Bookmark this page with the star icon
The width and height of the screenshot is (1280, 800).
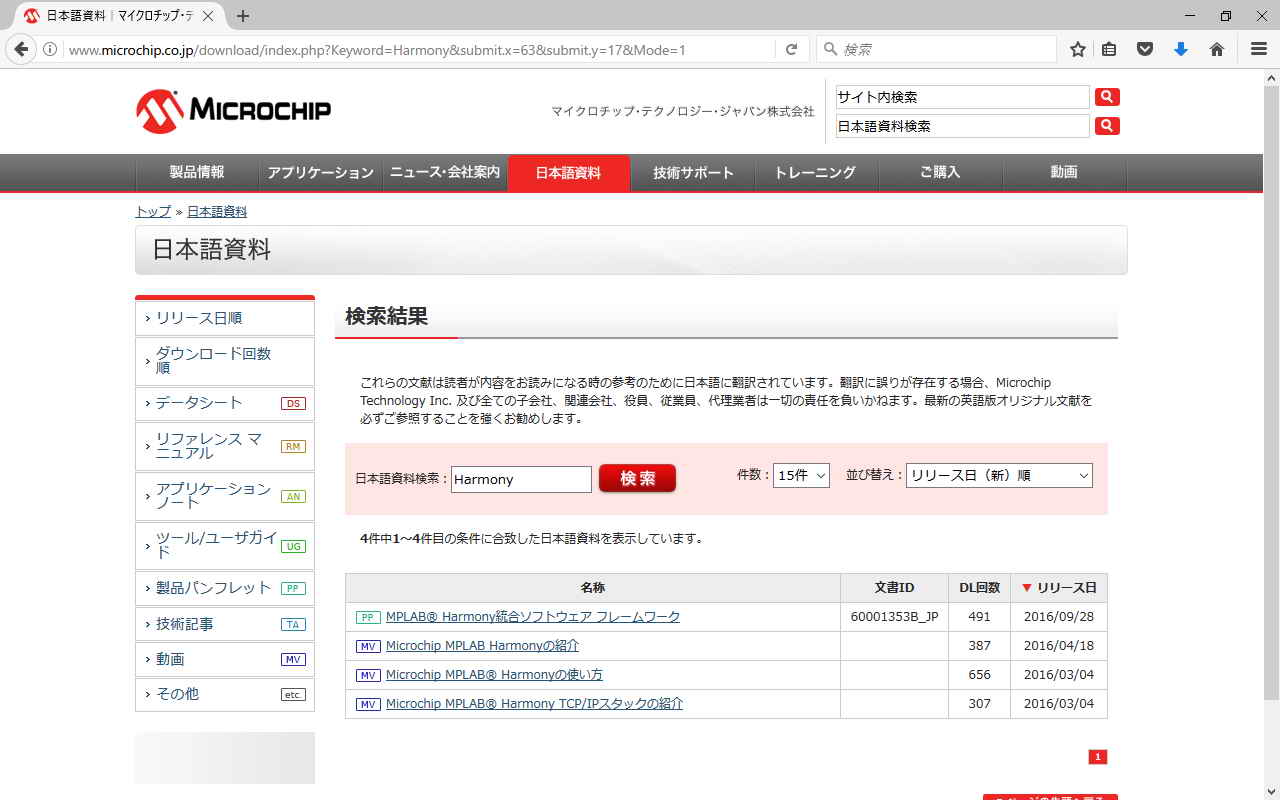click(1078, 49)
